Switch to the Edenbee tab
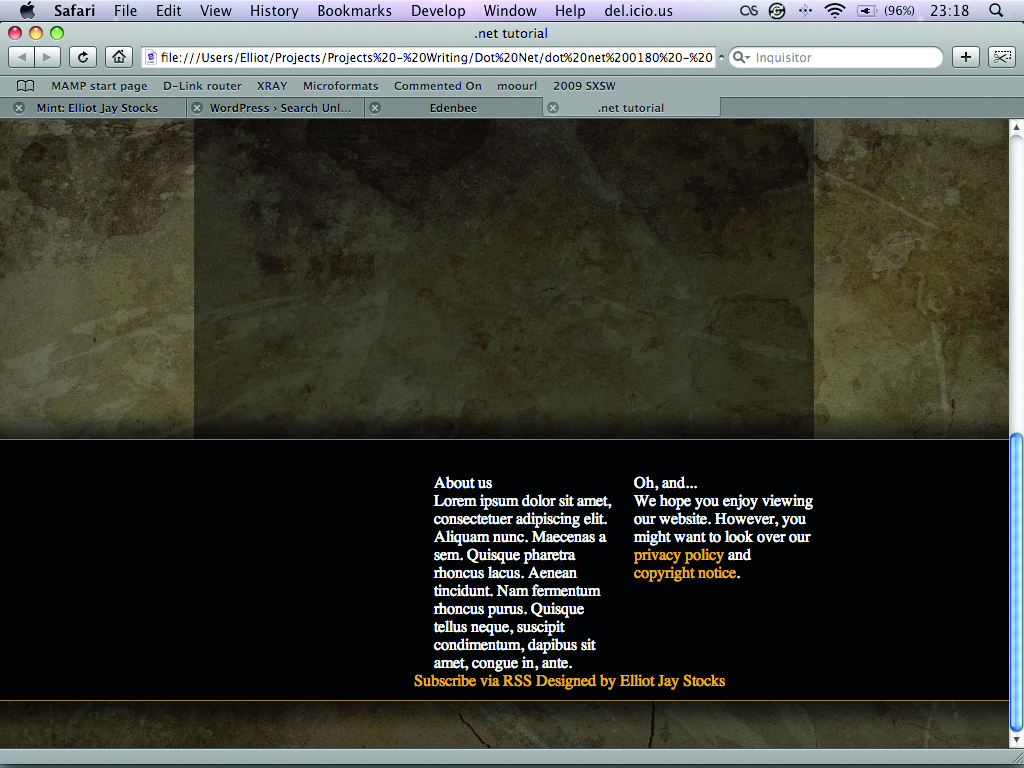Screen dimensions: 1024x768 [453, 108]
